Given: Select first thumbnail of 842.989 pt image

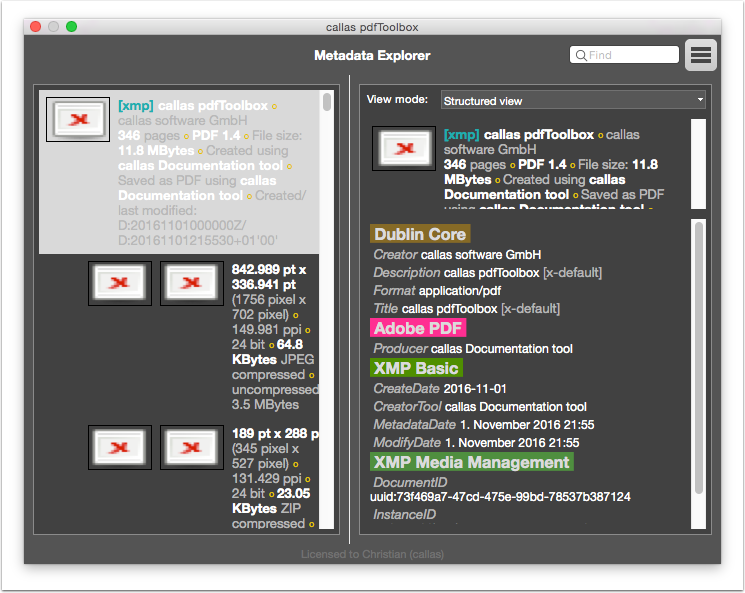Looking at the screenshot, I should [120, 283].
